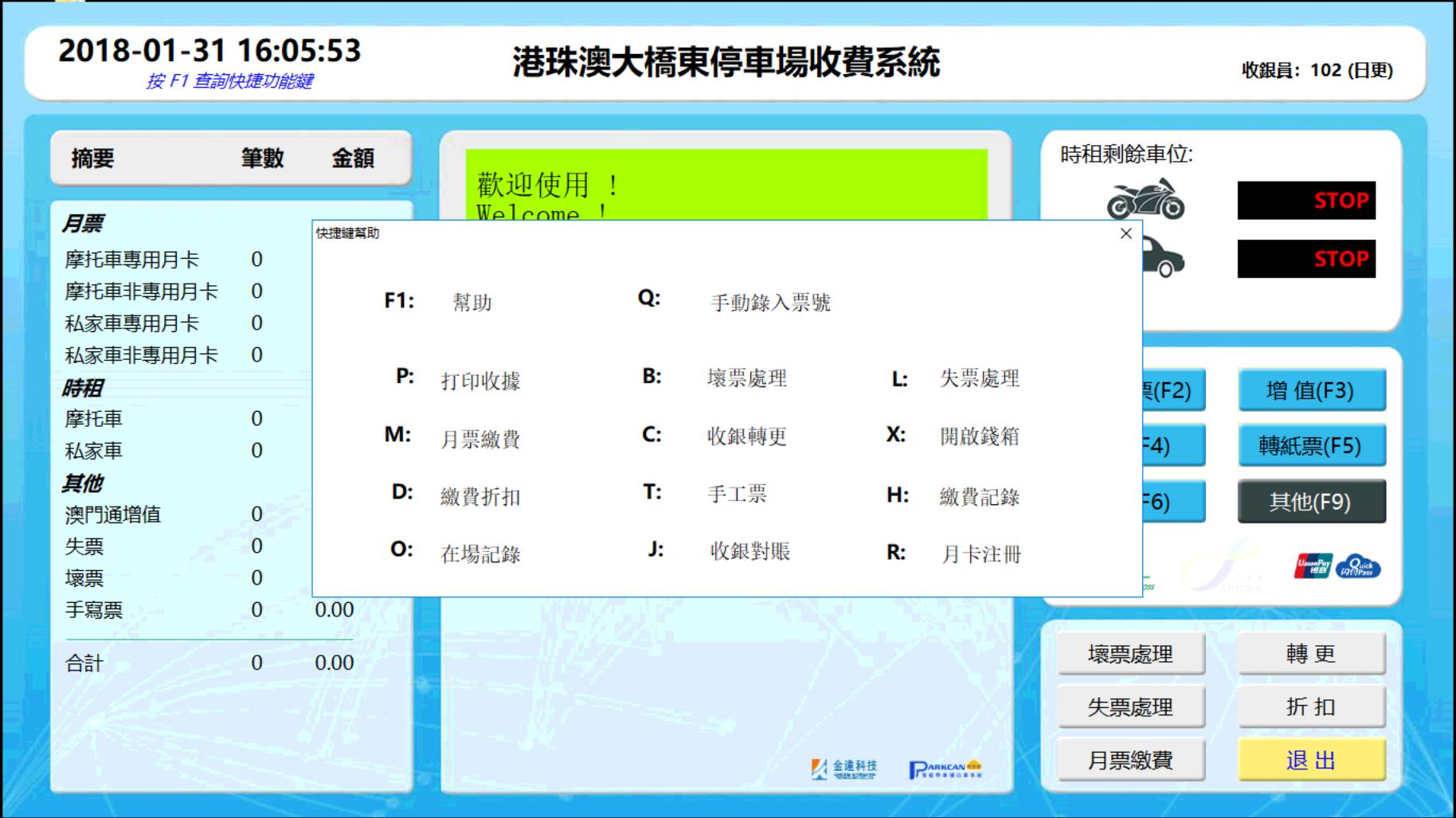Click the UnionPay 銀聯 payment logo
Image resolution: width=1456 pixels, height=818 pixels.
click(1313, 565)
